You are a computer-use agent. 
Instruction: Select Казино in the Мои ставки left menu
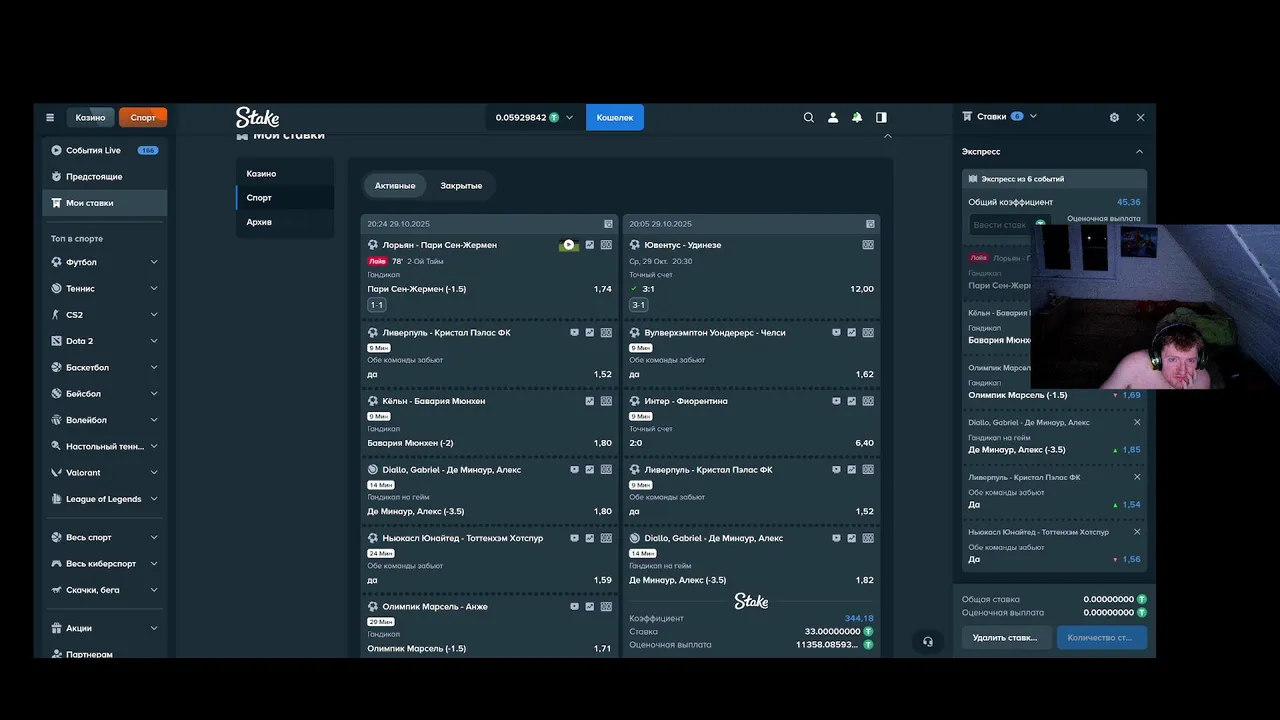click(x=285, y=173)
